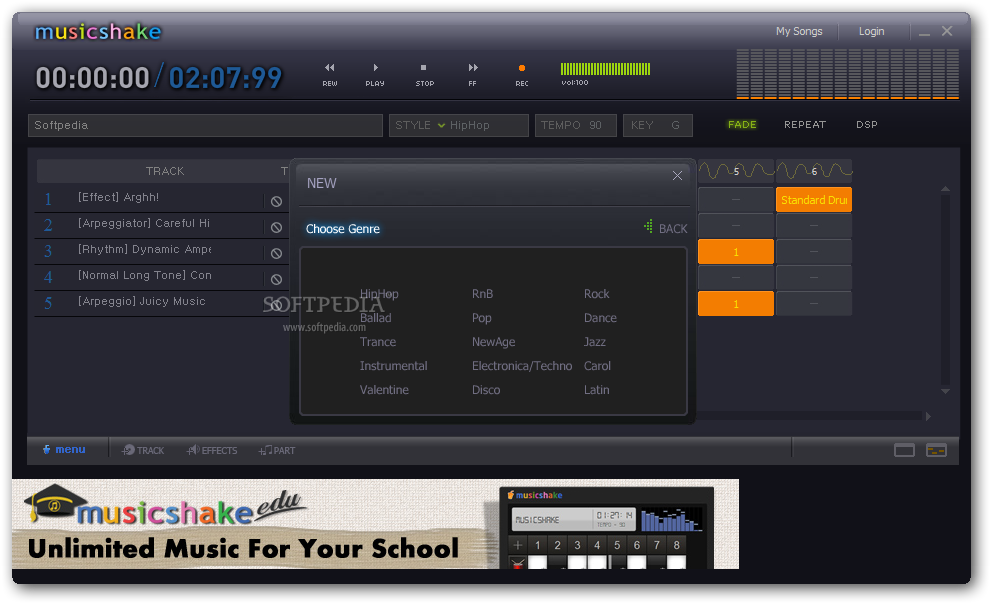Screen dimensions: 991x604
Task: Click the Login link
Action: click(x=871, y=31)
